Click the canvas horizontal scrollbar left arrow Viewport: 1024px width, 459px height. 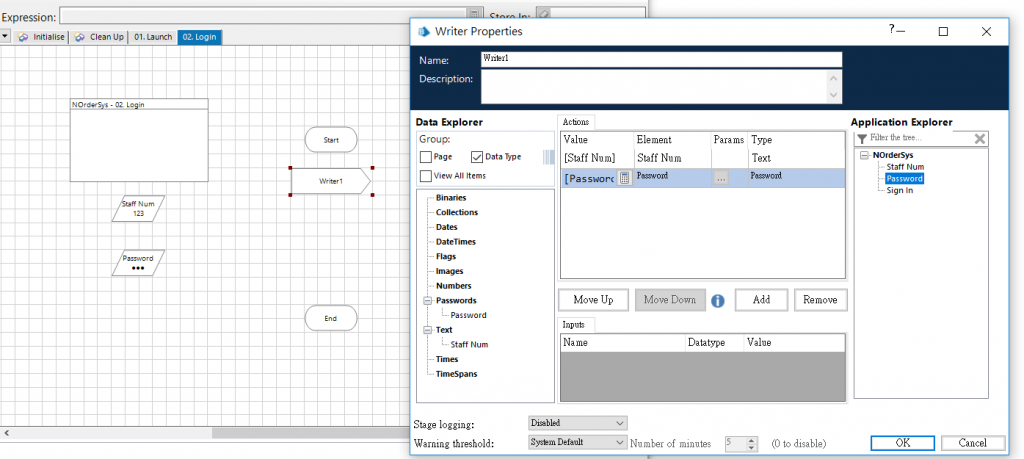click(6, 433)
